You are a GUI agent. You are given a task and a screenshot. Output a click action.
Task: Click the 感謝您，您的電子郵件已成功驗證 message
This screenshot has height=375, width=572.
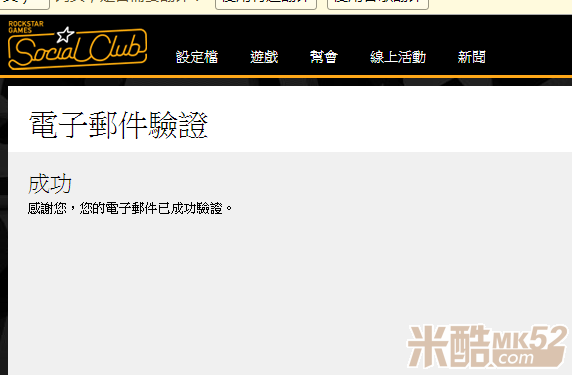pos(130,208)
